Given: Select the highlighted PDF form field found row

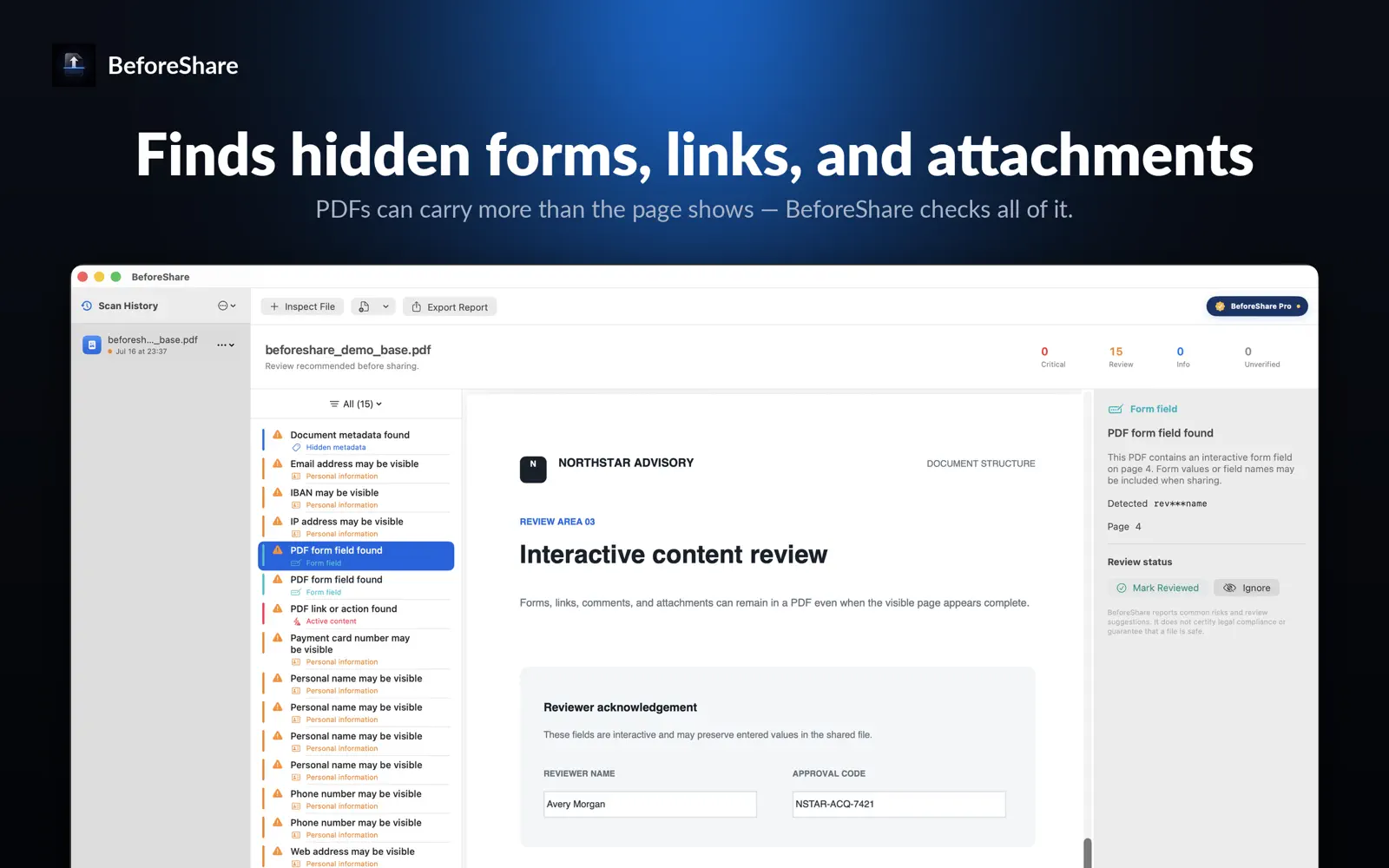Looking at the screenshot, I should [x=357, y=556].
